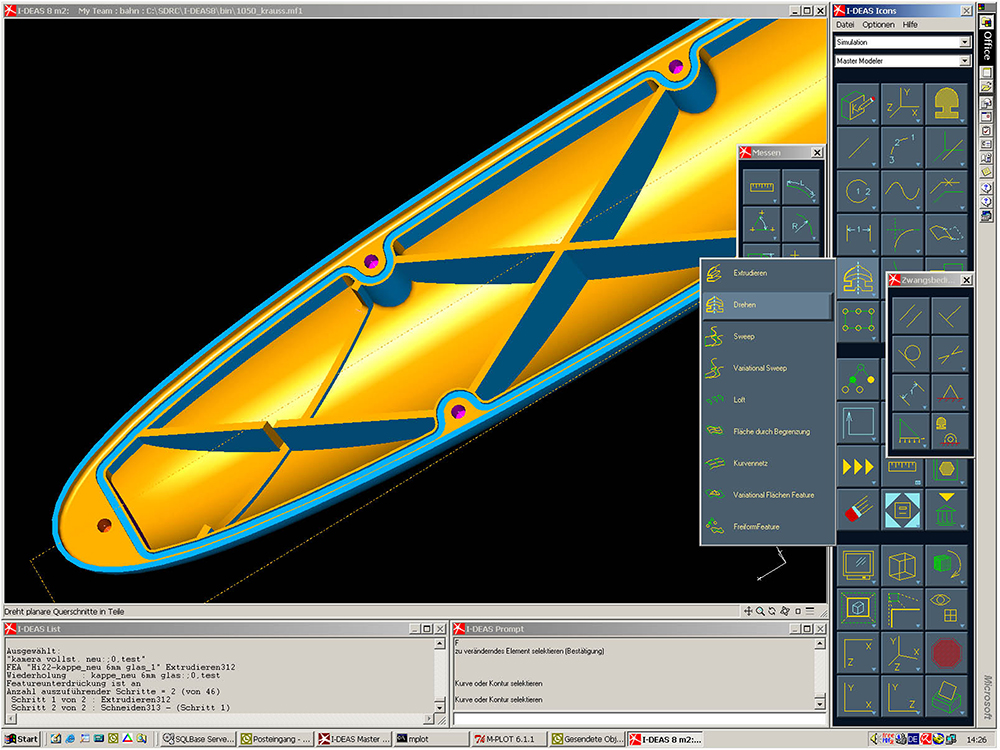Choose FreiformFeature from the flyout
The image size is (1000, 750).
point(768,527)
